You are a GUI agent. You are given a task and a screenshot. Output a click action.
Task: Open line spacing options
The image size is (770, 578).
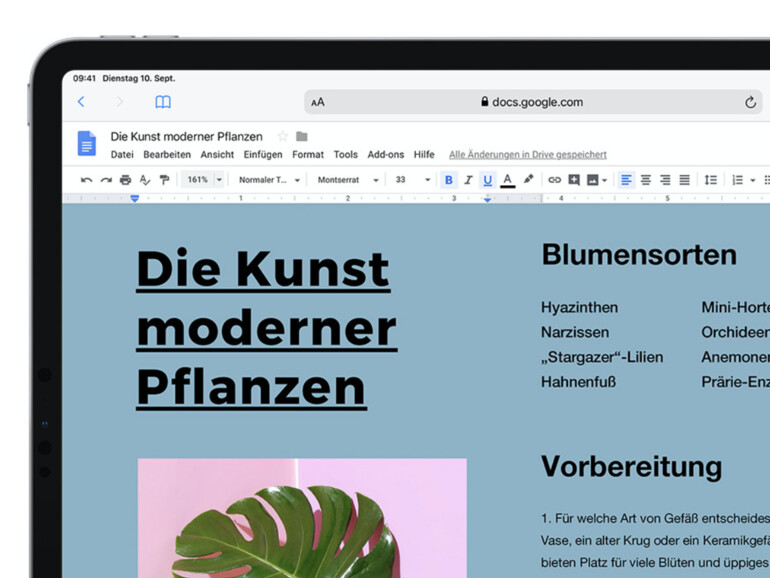[x=711, y=180]
